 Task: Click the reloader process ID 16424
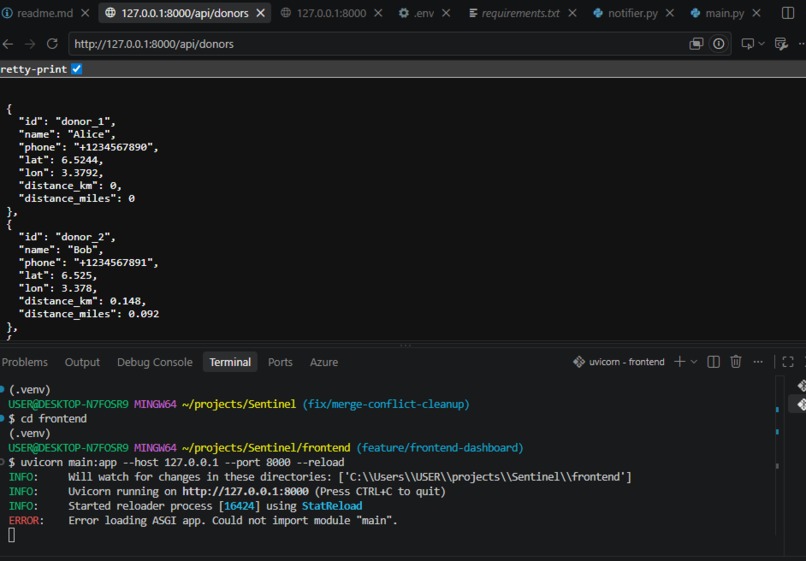point(239,506)
